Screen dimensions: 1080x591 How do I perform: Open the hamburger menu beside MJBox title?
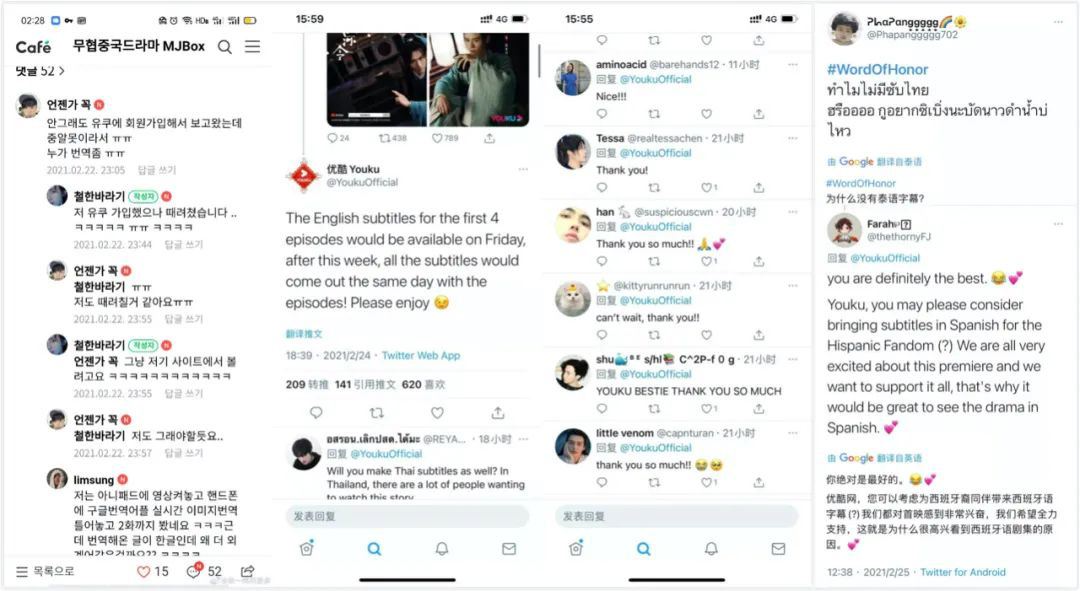253,46
